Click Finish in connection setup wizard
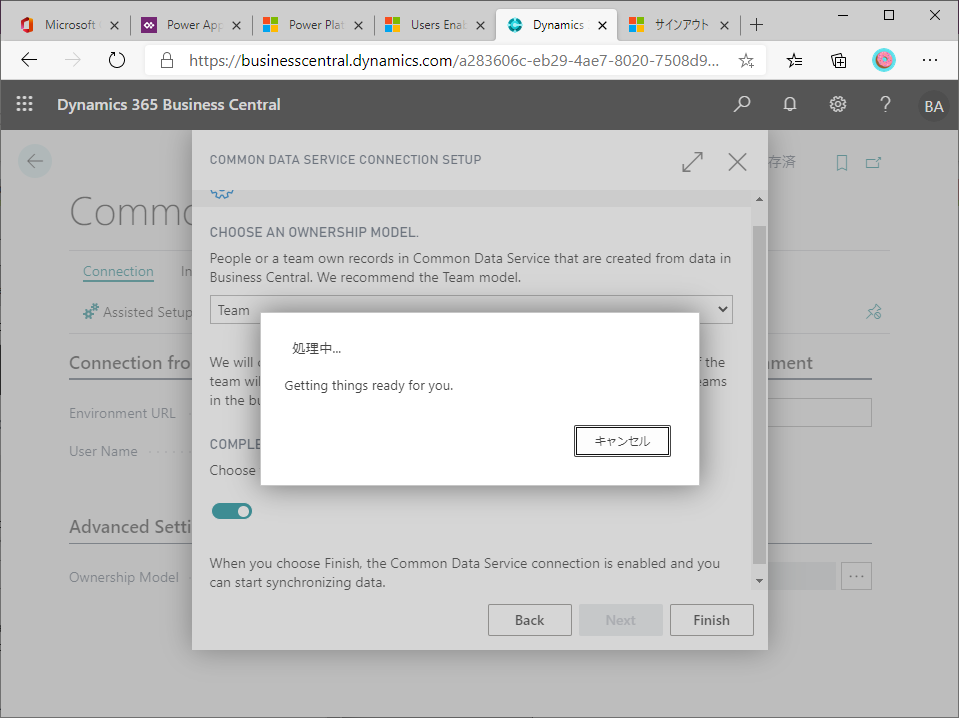This screenshot has height=718, width=959. pyautogui.click(x=711, y=620)
